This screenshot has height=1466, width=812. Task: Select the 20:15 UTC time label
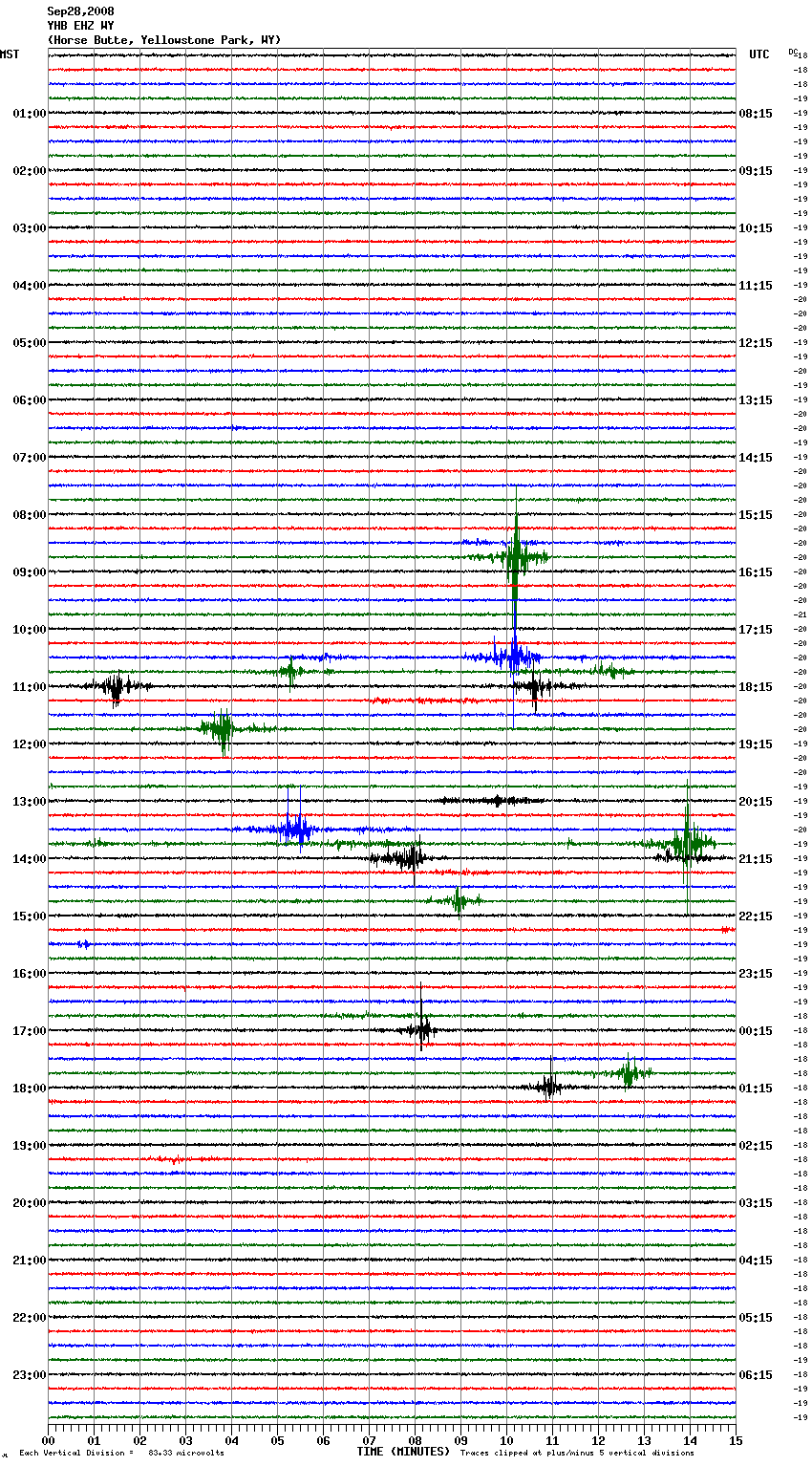[756, 802]
